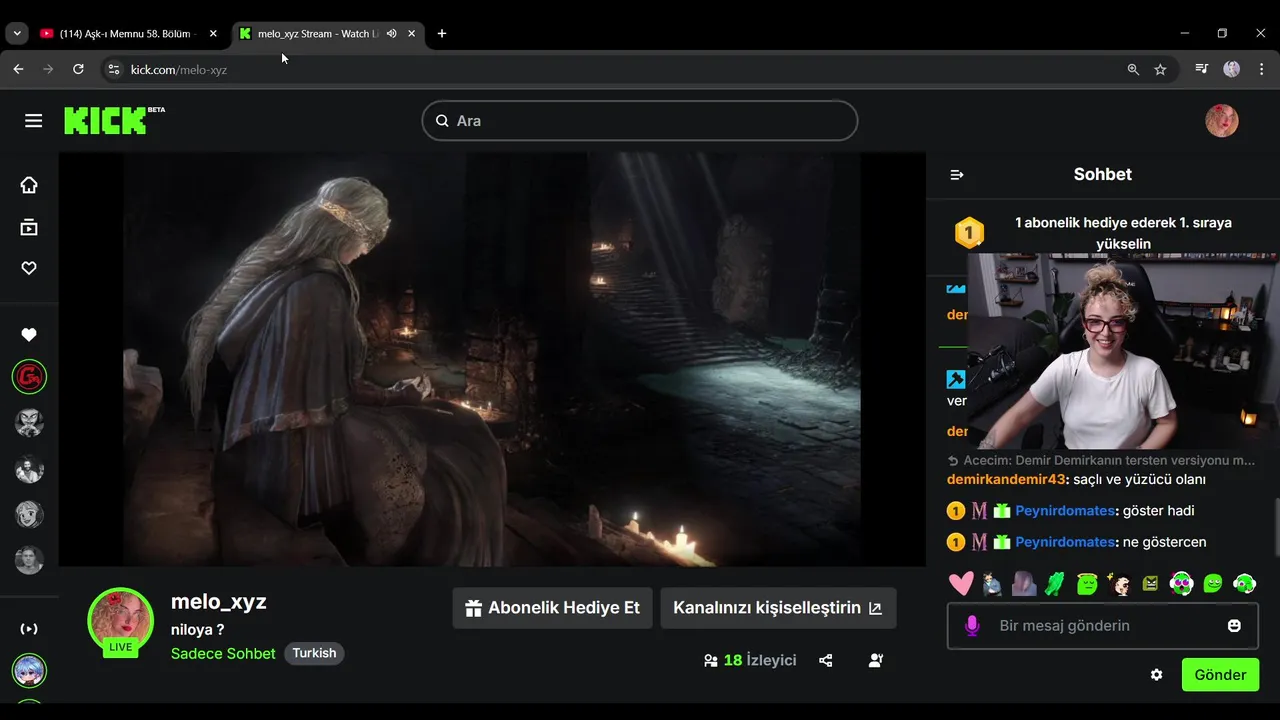Image resolution: width=1280 pixels, height=720 pixels.
Task: Click the Gönder send button
Action: [x=1220, y=675]
